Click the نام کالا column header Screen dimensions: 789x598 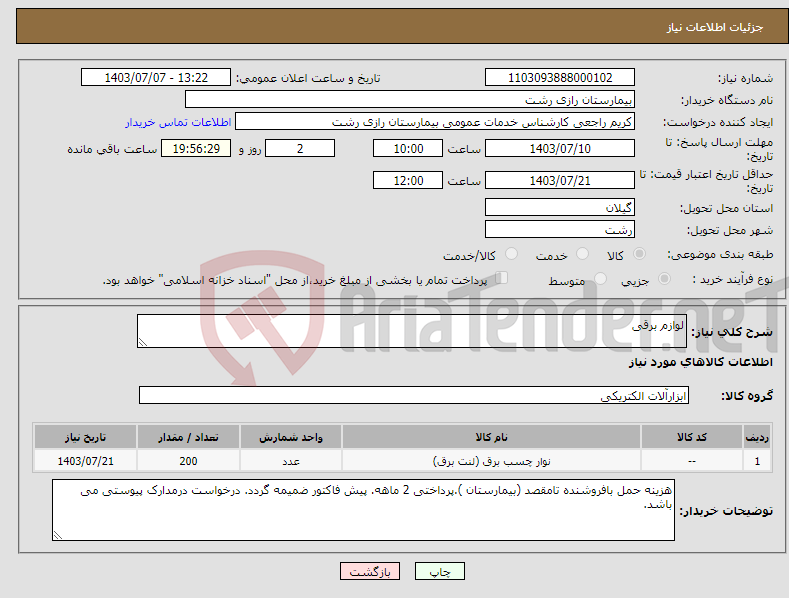coord(491,437)
